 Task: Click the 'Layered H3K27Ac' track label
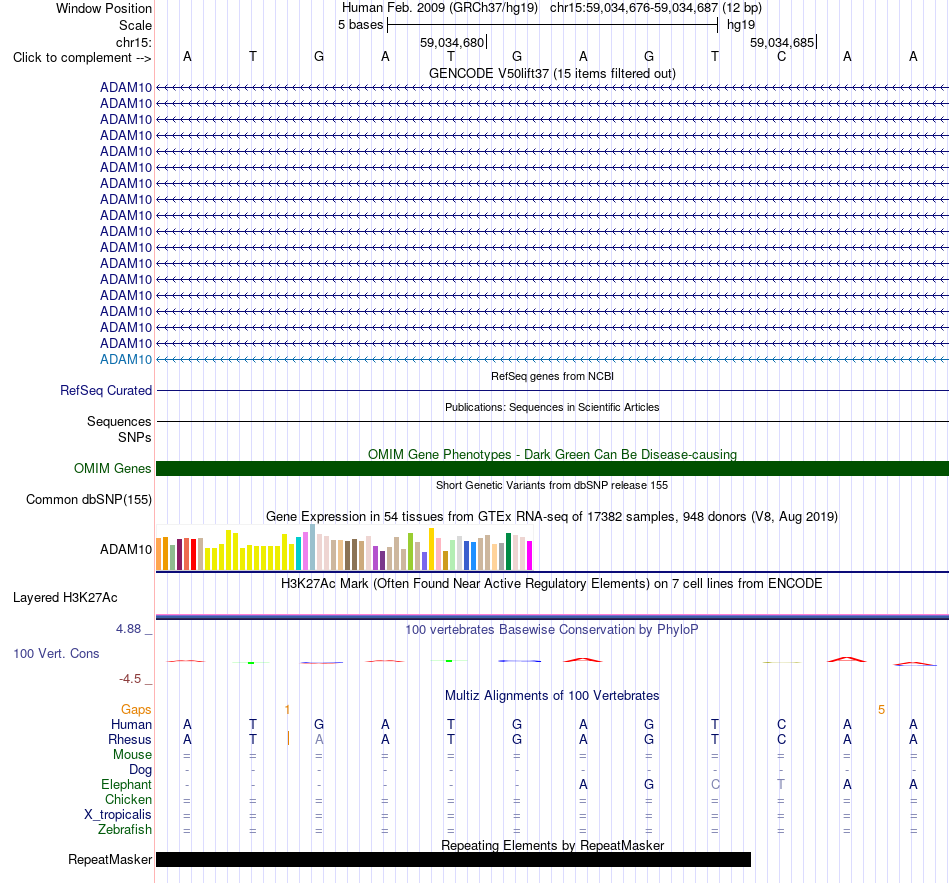65,598
